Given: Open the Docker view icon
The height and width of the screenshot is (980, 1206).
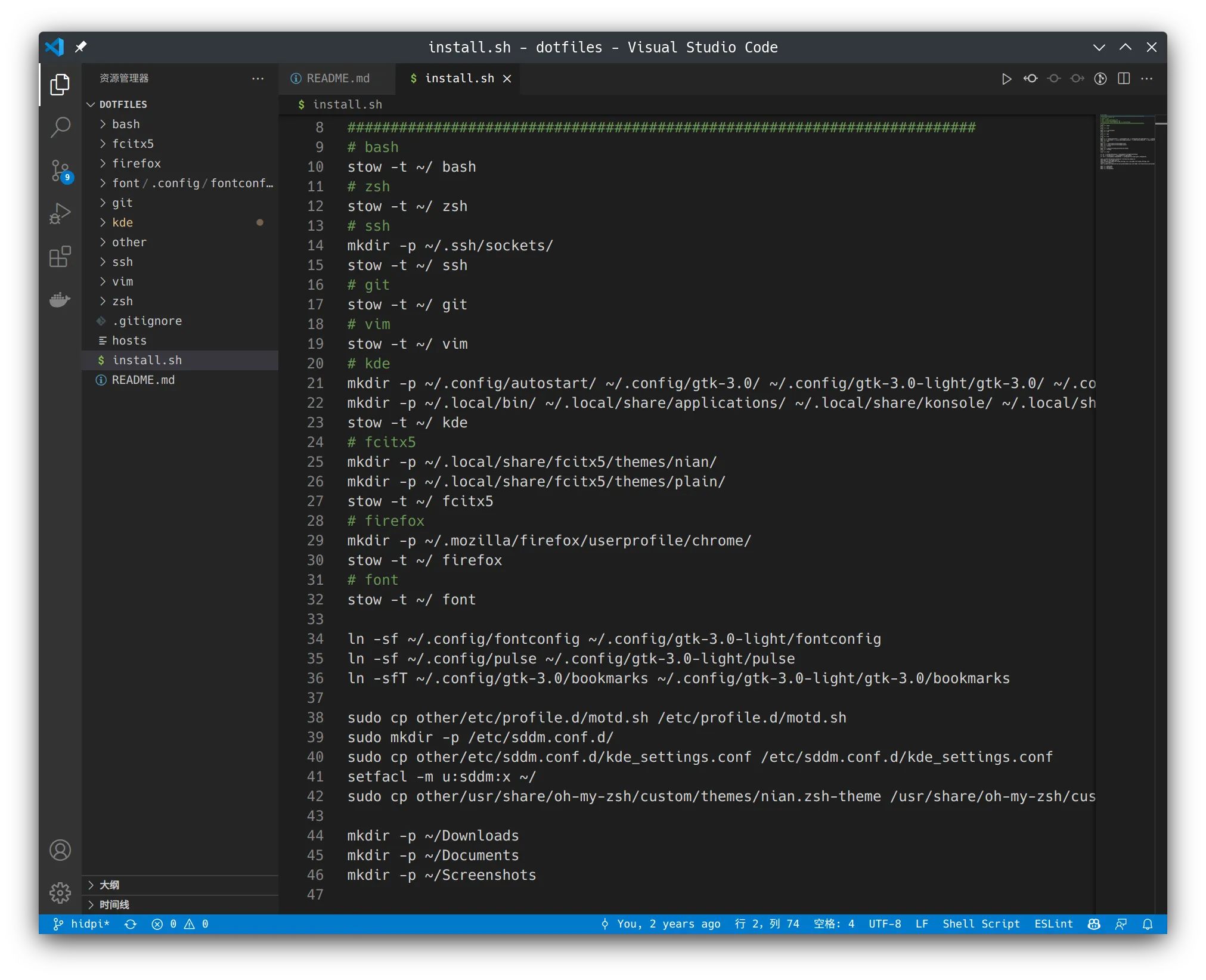Looking at the screenshot, I should click(60, 299).
